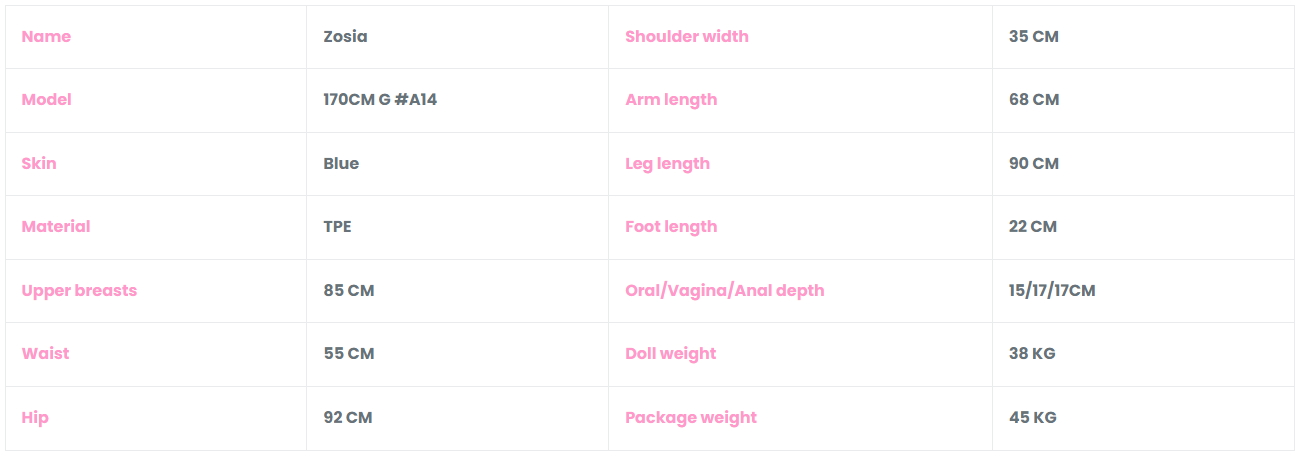Click the Doll weight label
Viewport: 1299px width, 455px height.
(x=671, y=354)
